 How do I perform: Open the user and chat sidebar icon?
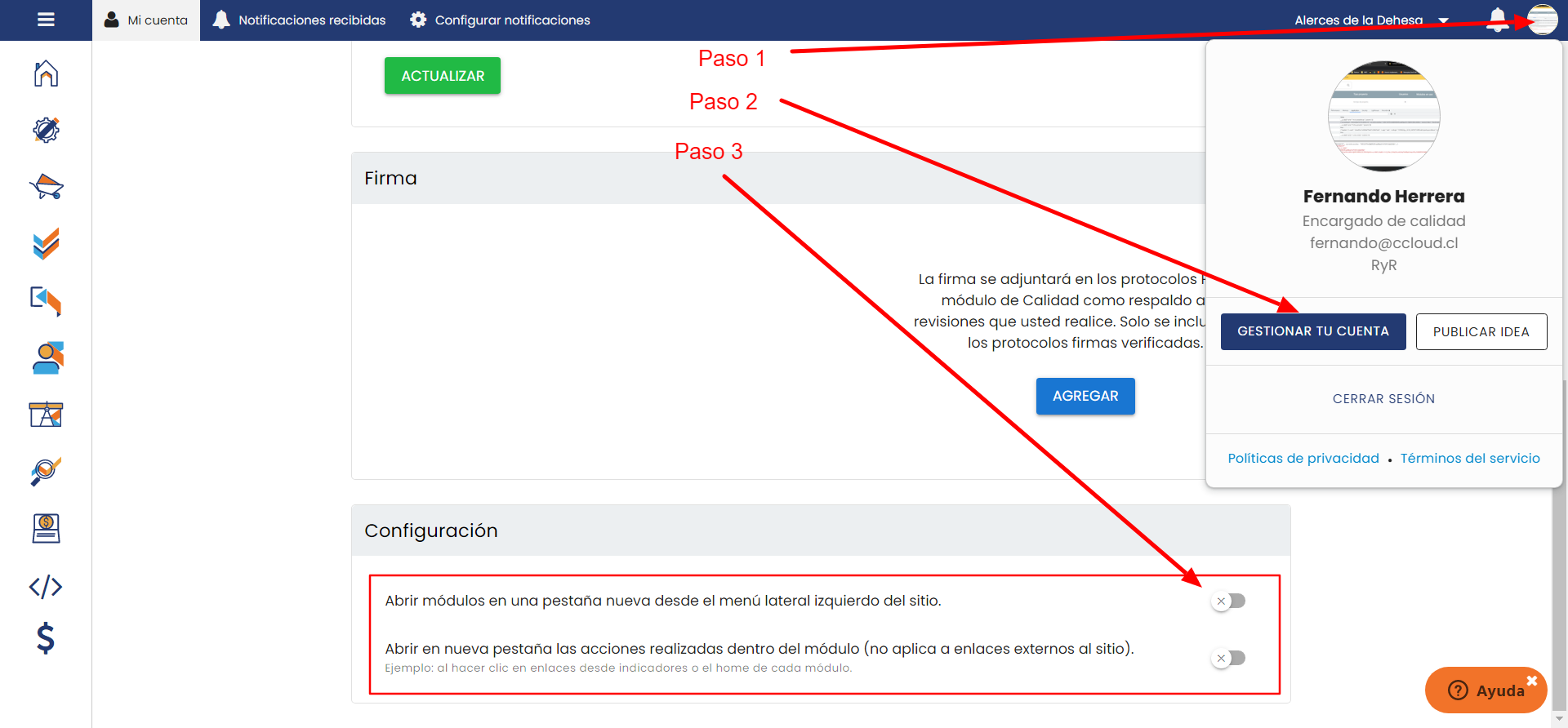pos(46,357)
